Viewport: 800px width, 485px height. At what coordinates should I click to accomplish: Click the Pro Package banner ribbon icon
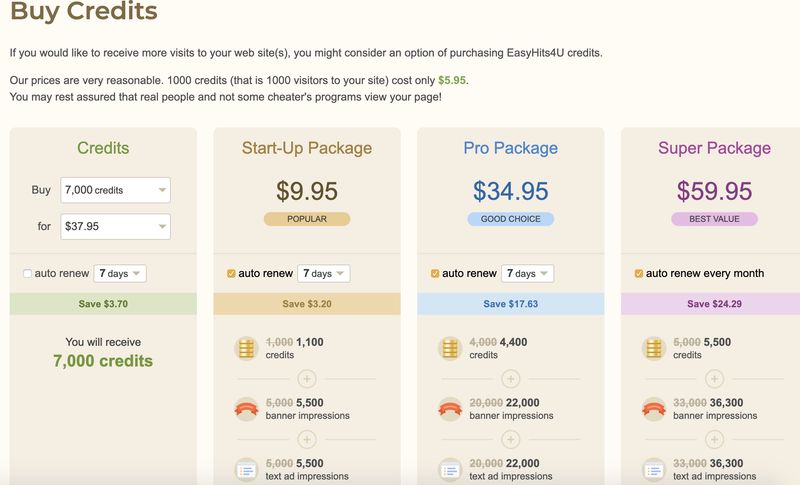450,409
